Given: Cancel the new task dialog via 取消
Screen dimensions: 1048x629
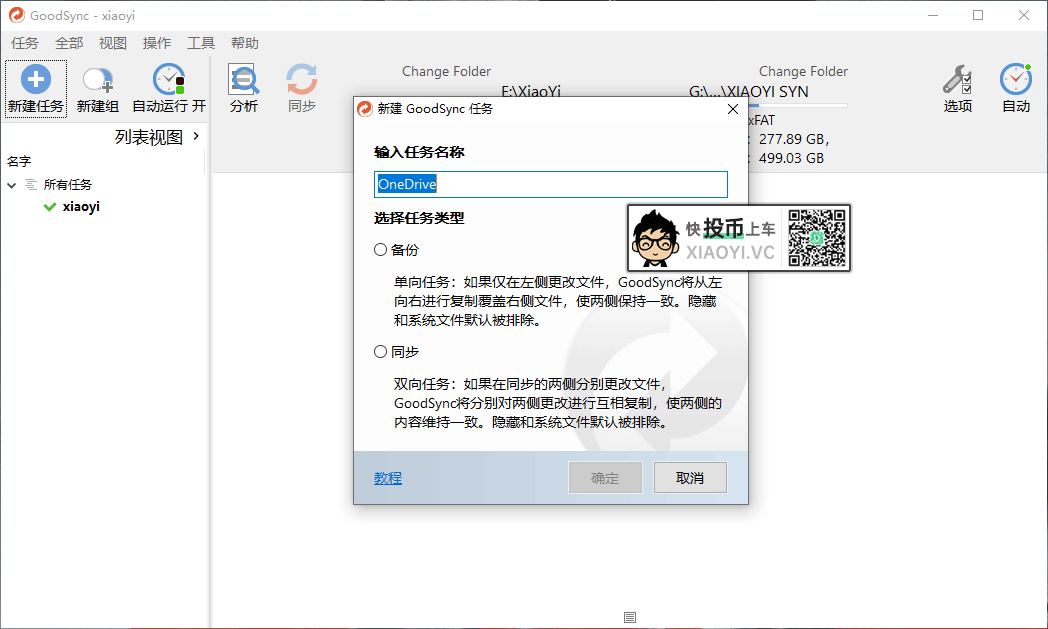Looking at the screenshot, I should (690, 477).
